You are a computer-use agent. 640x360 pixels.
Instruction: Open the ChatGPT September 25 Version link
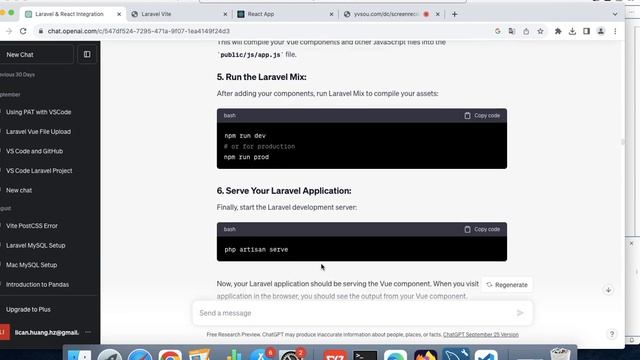481,335
